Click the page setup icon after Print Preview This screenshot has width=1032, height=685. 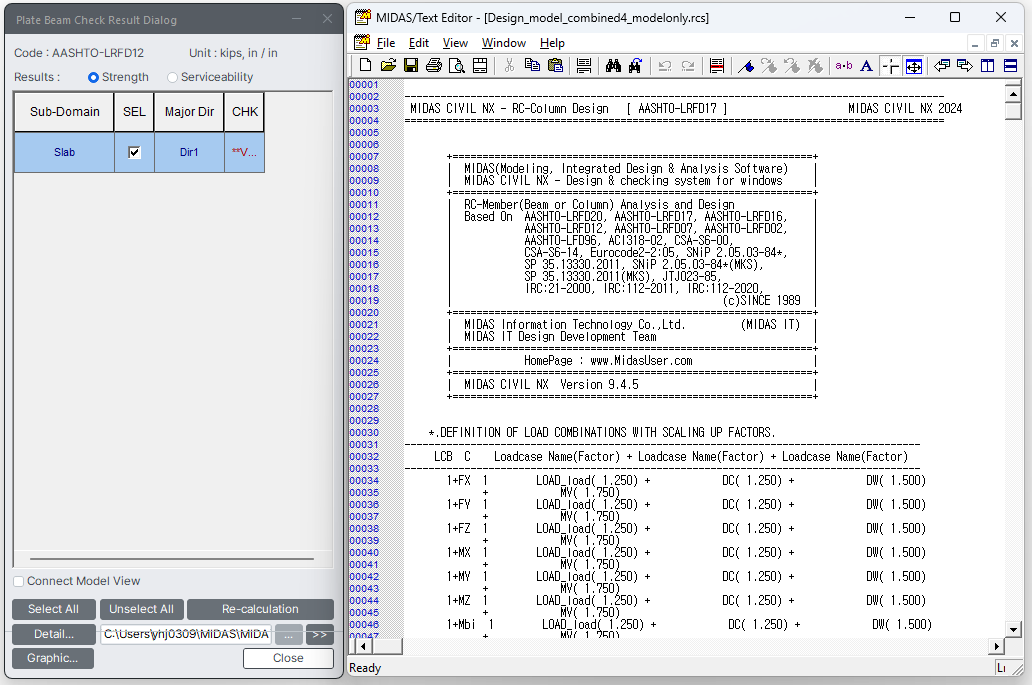[x=480, y=65]
